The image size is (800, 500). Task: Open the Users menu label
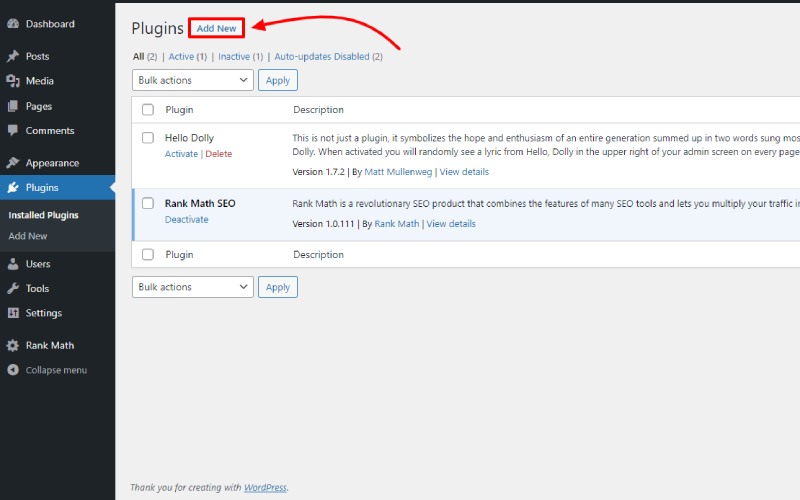click(x=38, y=264)
